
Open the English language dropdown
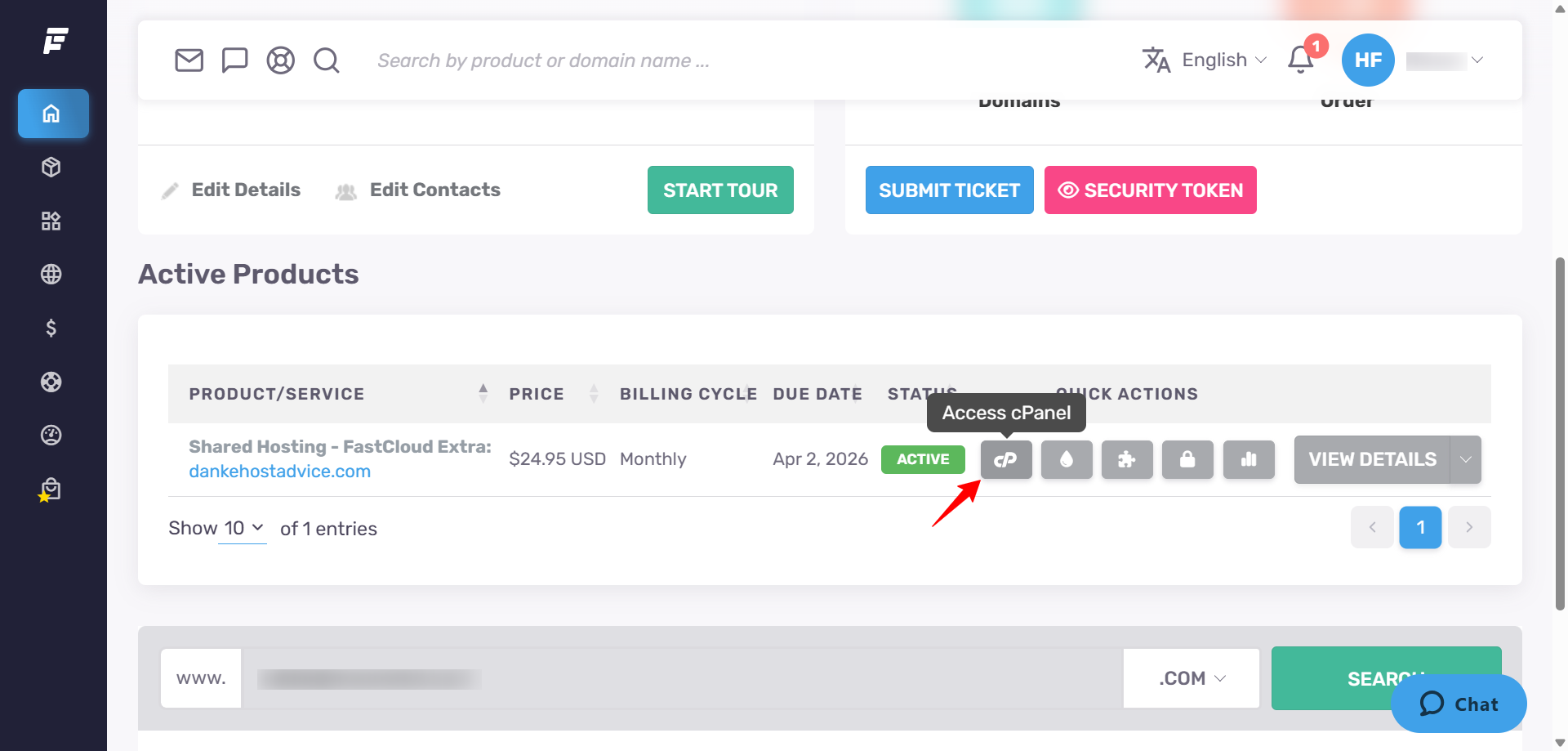[1224, 60]
